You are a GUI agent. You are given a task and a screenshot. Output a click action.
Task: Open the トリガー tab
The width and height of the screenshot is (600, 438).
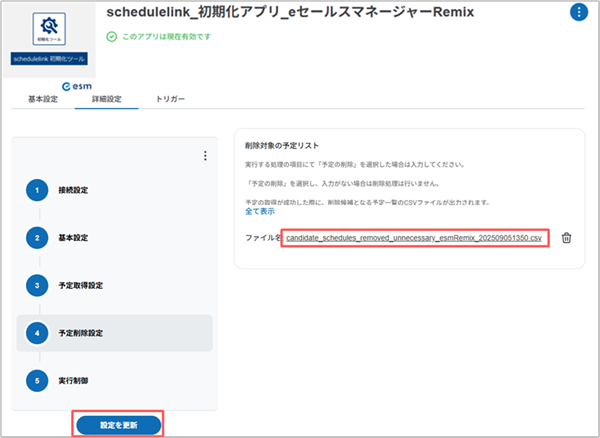(x=170, y=99)
